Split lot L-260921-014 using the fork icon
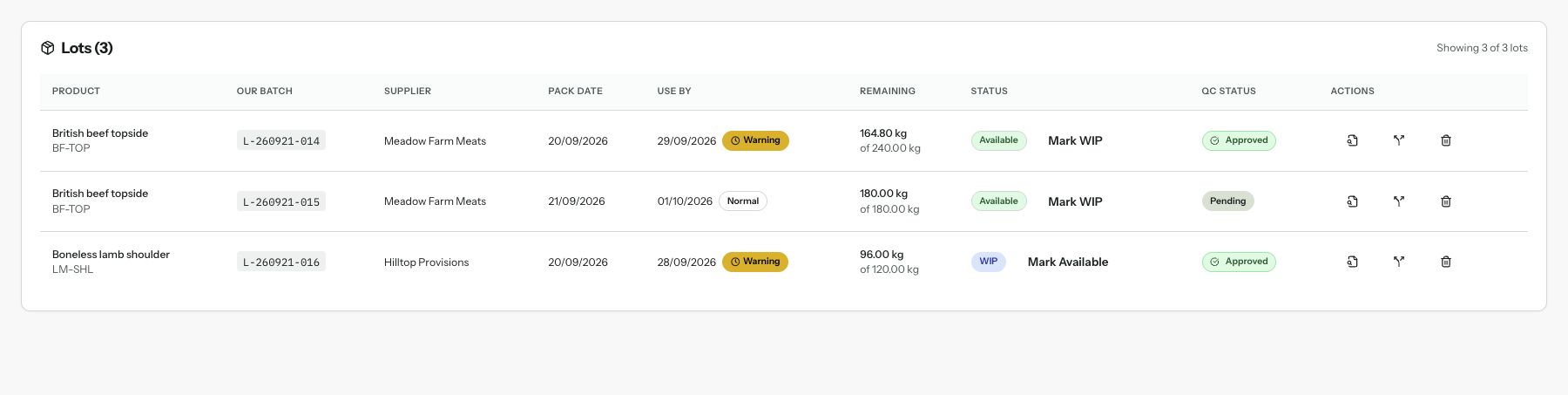This screenshot has height=395, width=1568. point(1399,140)
